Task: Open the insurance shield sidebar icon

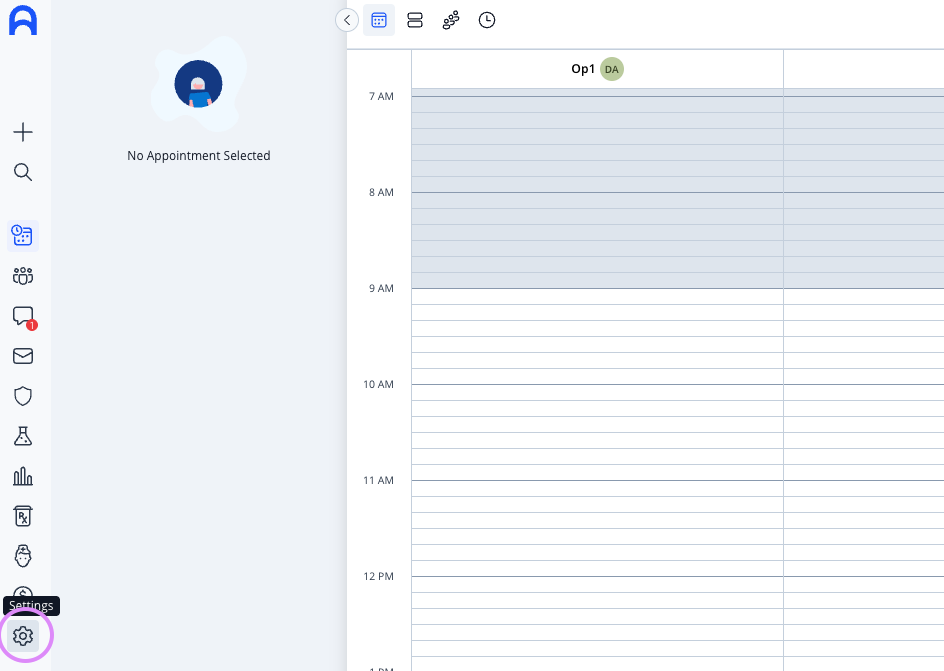Action: coord(23,397)
